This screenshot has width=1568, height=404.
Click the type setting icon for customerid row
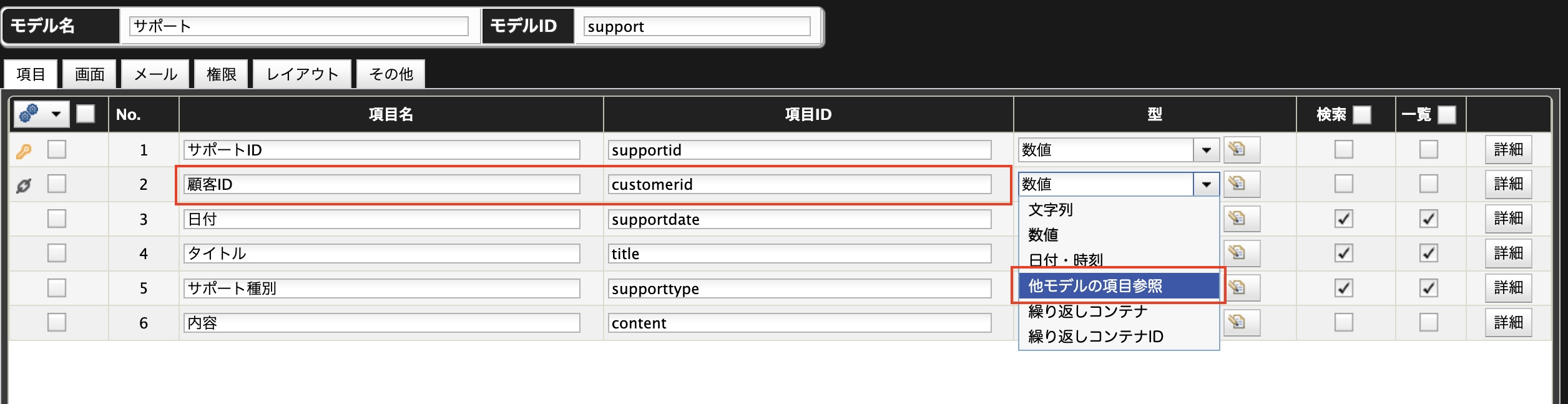1242,184
